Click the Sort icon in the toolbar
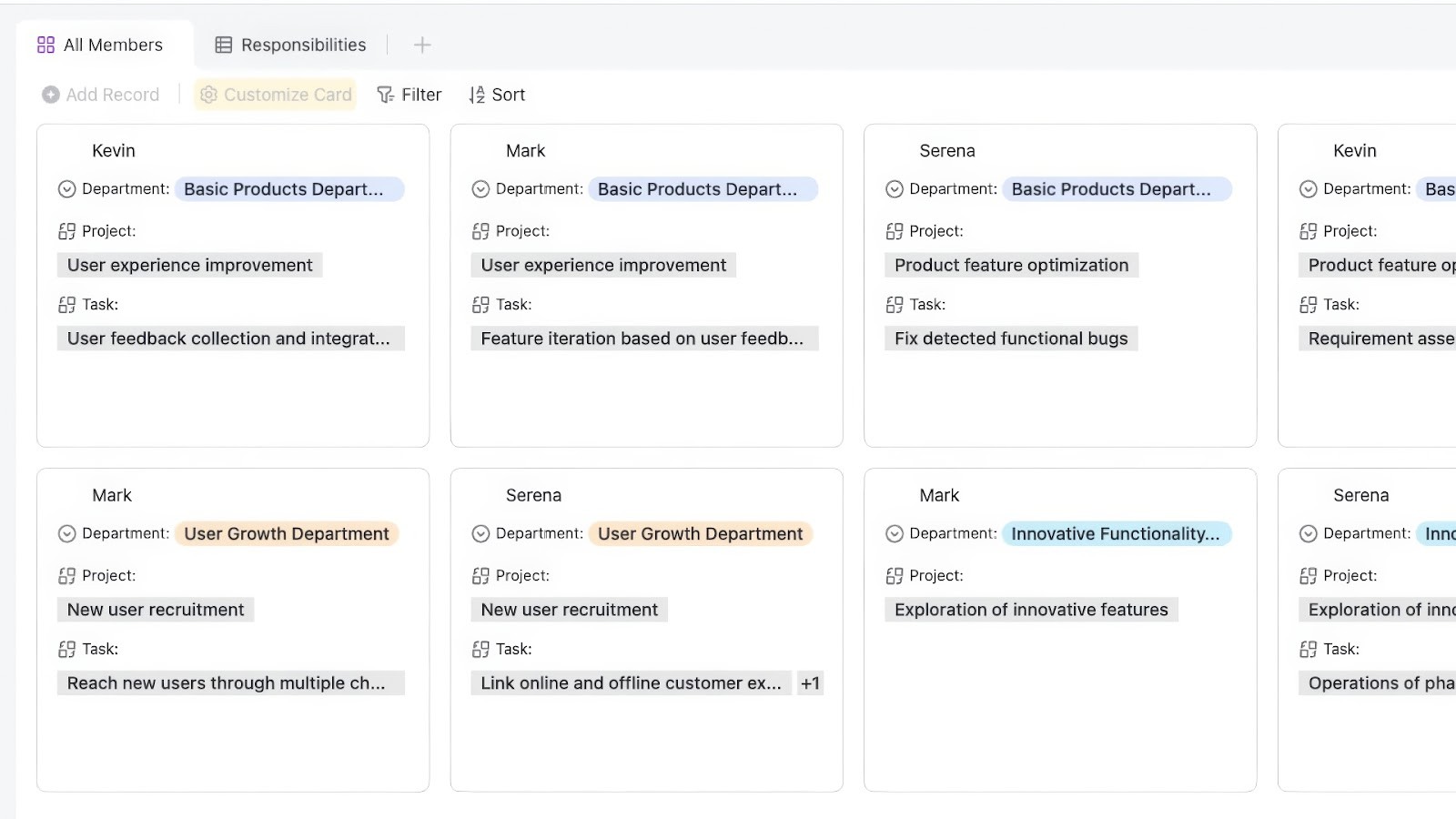The height and width of the screenshot is (819, 1456). [477, 94]
